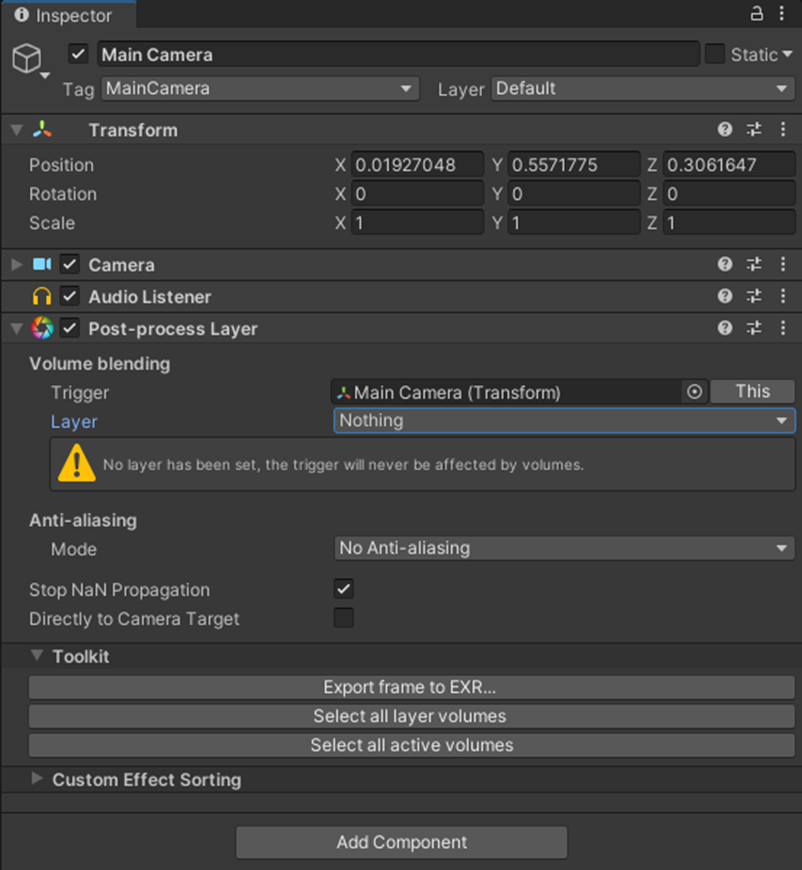Disable the Camera component checkbox
Screen dimensions: 802x870
(x=69, y=264)
